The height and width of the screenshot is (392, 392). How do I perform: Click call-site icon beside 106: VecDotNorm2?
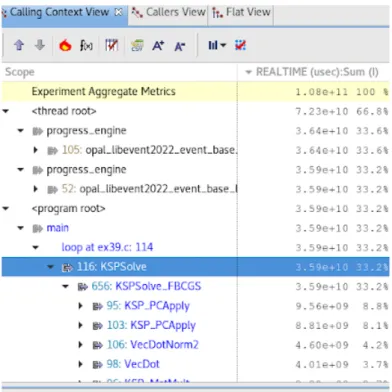tap(97, 345)
